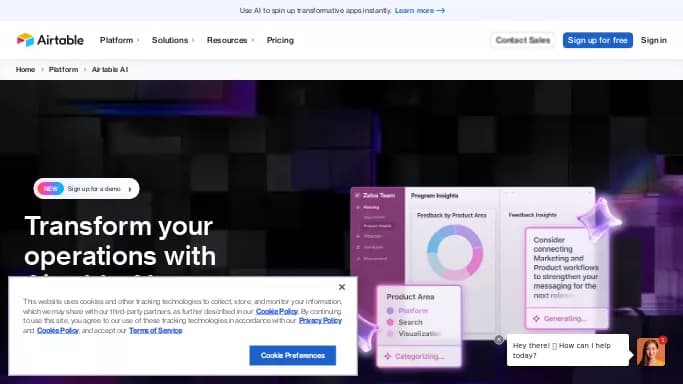Dismiss the chat greeting bubble

click(499, 340)
